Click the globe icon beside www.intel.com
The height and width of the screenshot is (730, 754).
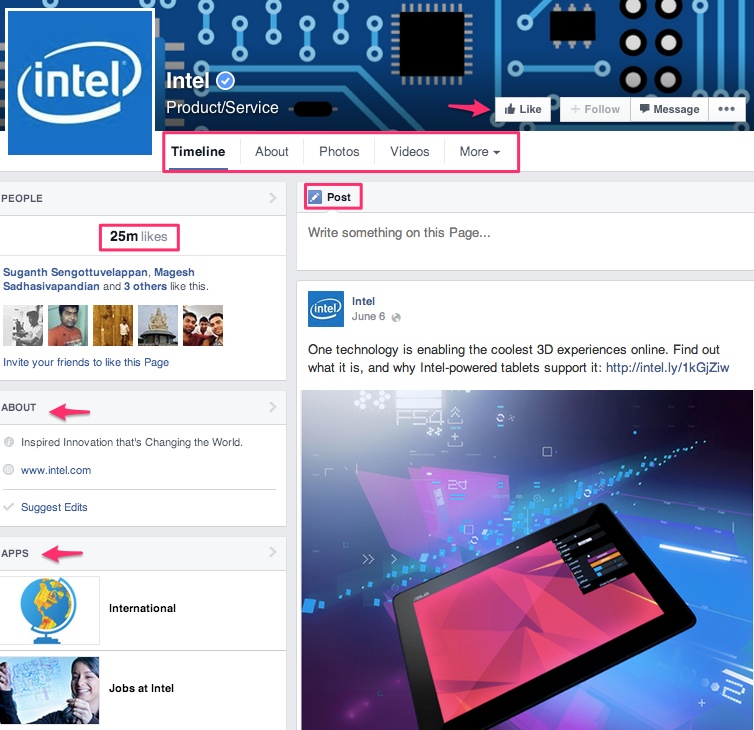tap(9, 469)
